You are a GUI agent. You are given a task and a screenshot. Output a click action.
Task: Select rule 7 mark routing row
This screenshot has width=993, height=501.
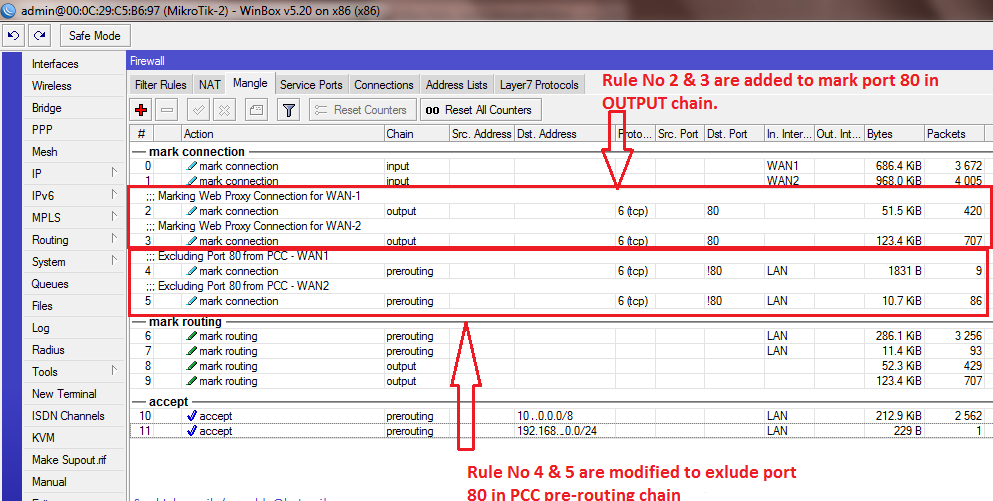pyautogui.click(x=559, y=351)
